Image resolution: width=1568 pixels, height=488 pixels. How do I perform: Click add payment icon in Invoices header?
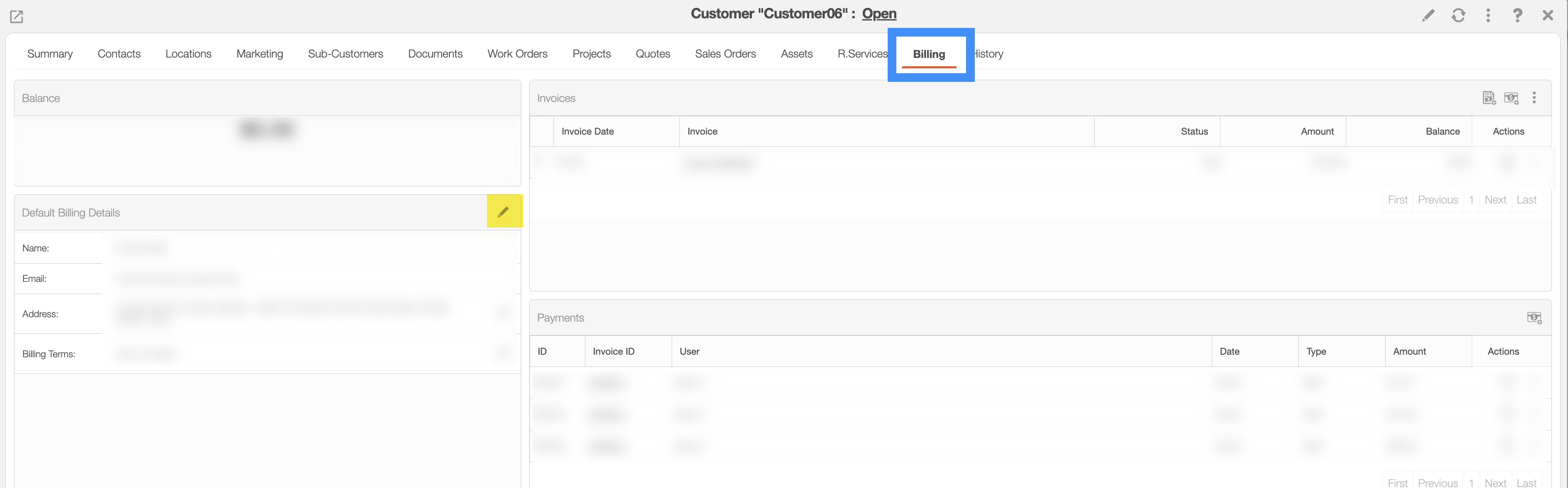[1511, 98]
